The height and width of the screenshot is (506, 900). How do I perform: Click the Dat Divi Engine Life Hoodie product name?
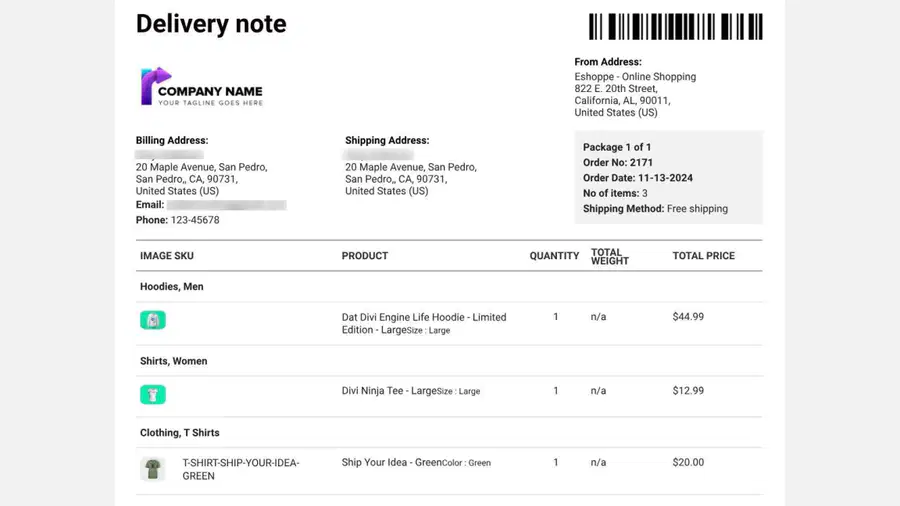424,324
